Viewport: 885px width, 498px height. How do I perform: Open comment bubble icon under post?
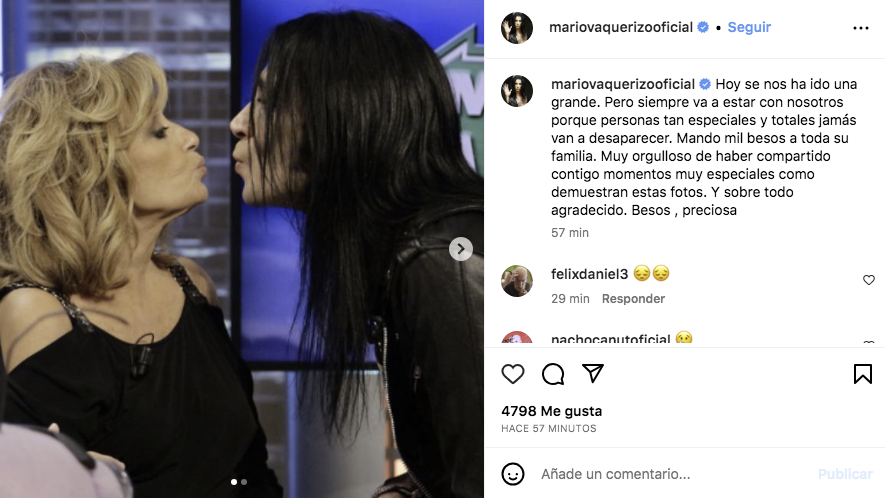(553, 374)
